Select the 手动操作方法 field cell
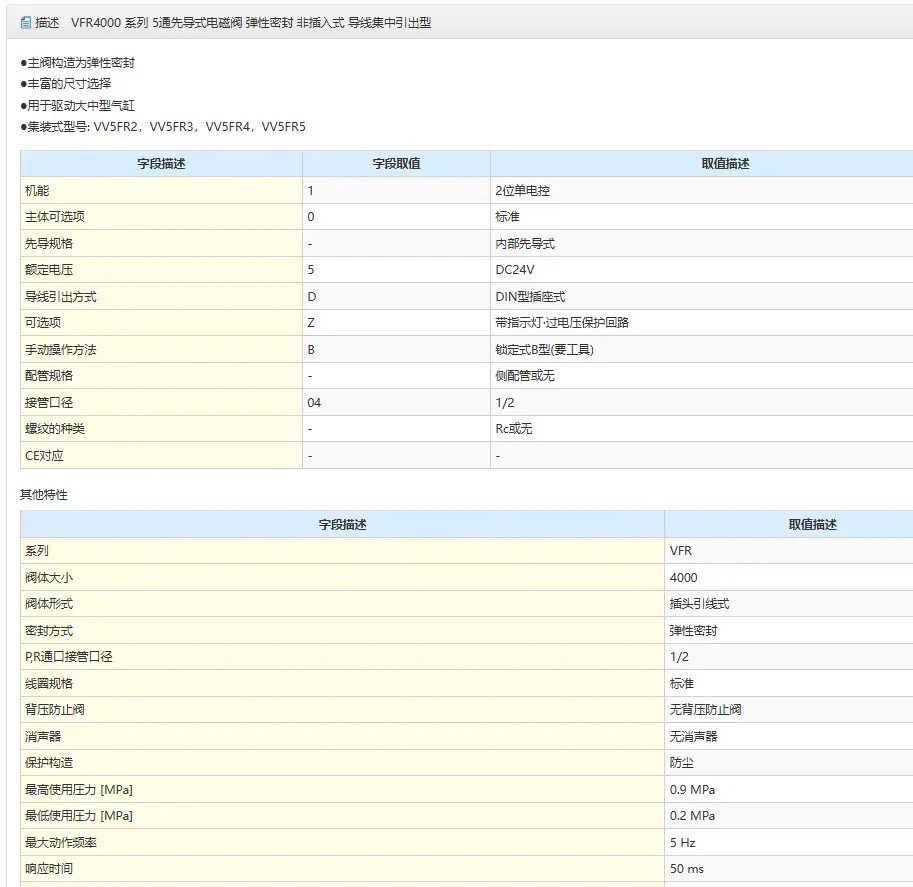Image resolution: width=913 pixels, height=887 pixels. click(161, 349)
